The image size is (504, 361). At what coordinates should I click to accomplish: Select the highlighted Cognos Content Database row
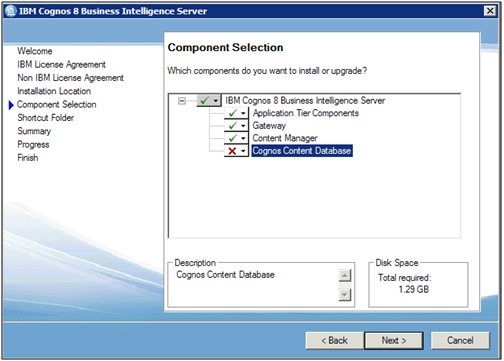click(302, 151)
